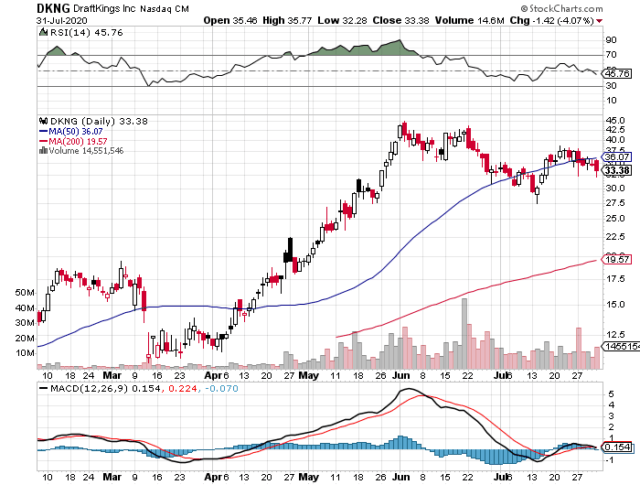The height and width of the screenshot is (485, 640).
Task: Click the DraftKings Inc company name
Action: click(x=104, y=8)
